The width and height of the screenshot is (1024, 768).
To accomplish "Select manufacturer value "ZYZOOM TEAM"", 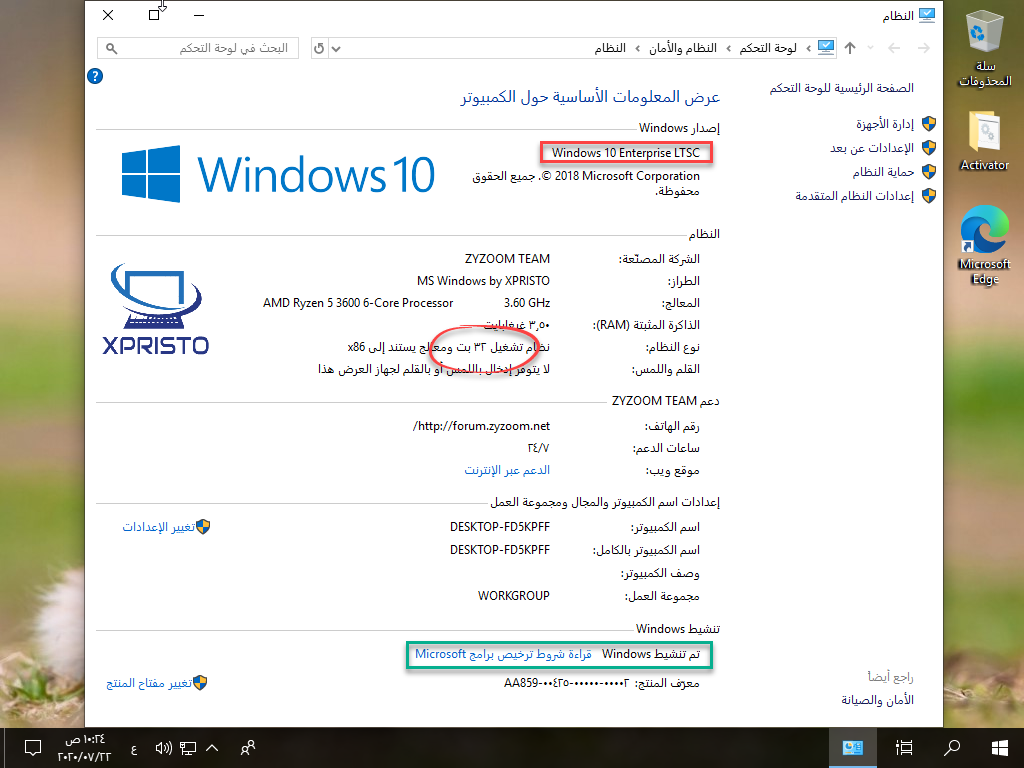I will point(507,259).
